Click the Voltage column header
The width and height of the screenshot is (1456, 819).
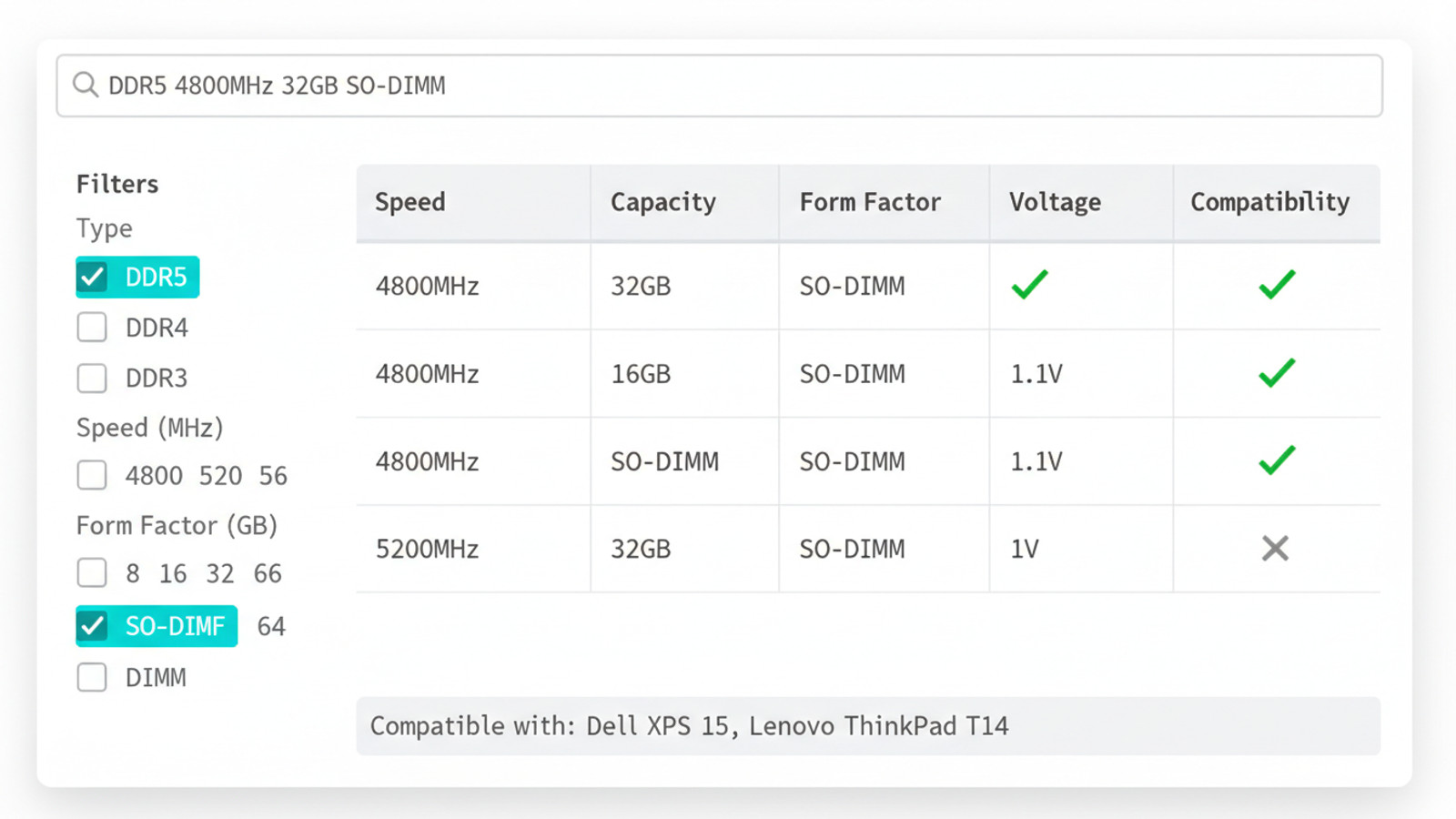click(x=1055, y=202)
